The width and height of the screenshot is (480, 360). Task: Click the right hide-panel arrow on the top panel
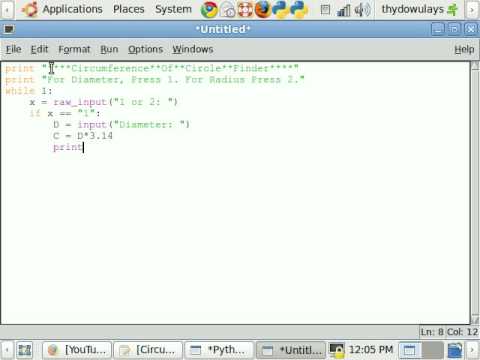(472, 10)
